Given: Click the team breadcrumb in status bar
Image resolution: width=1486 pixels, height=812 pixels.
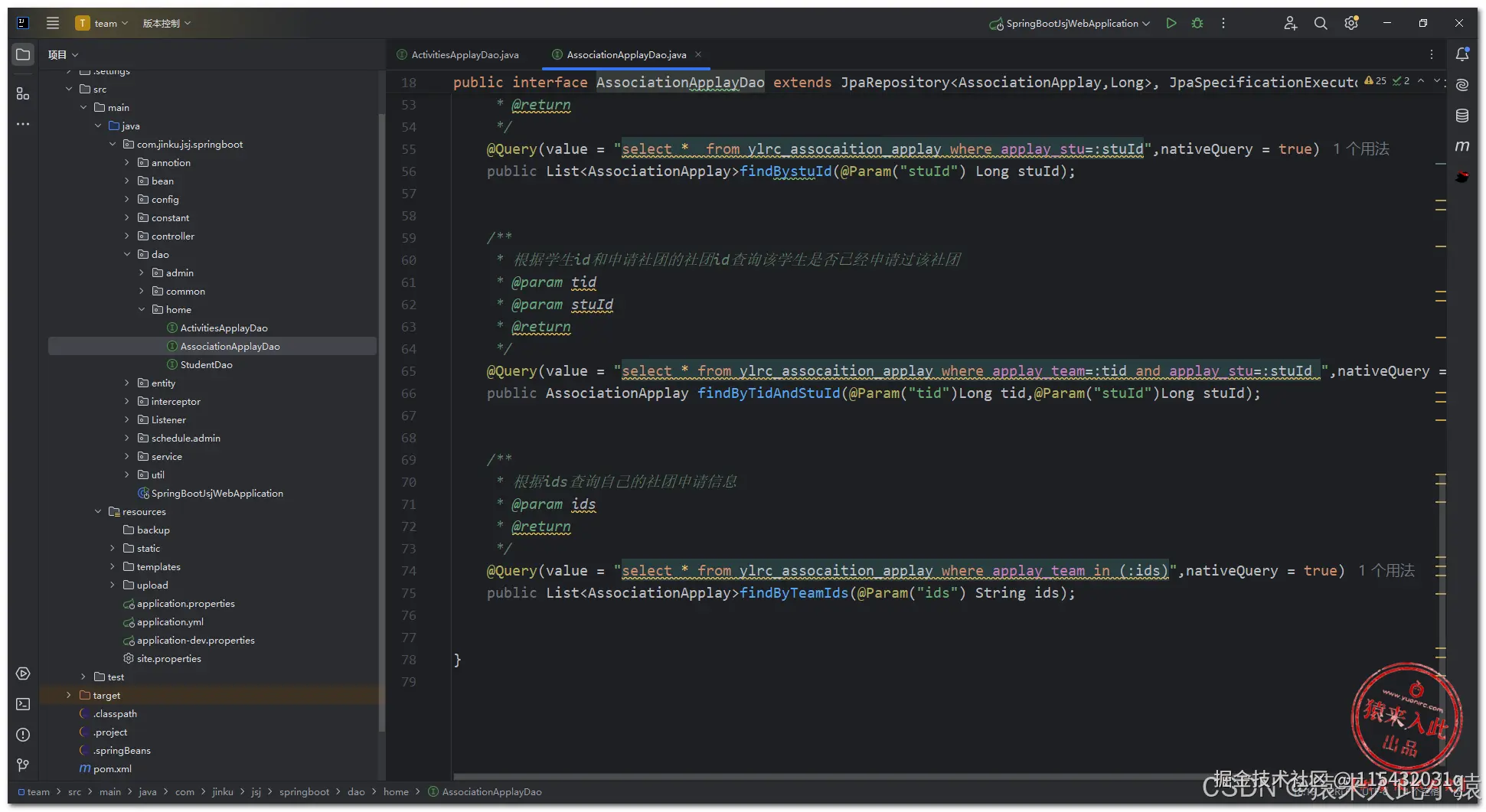Looking at the screenshot, I should (x=34, y=792).
